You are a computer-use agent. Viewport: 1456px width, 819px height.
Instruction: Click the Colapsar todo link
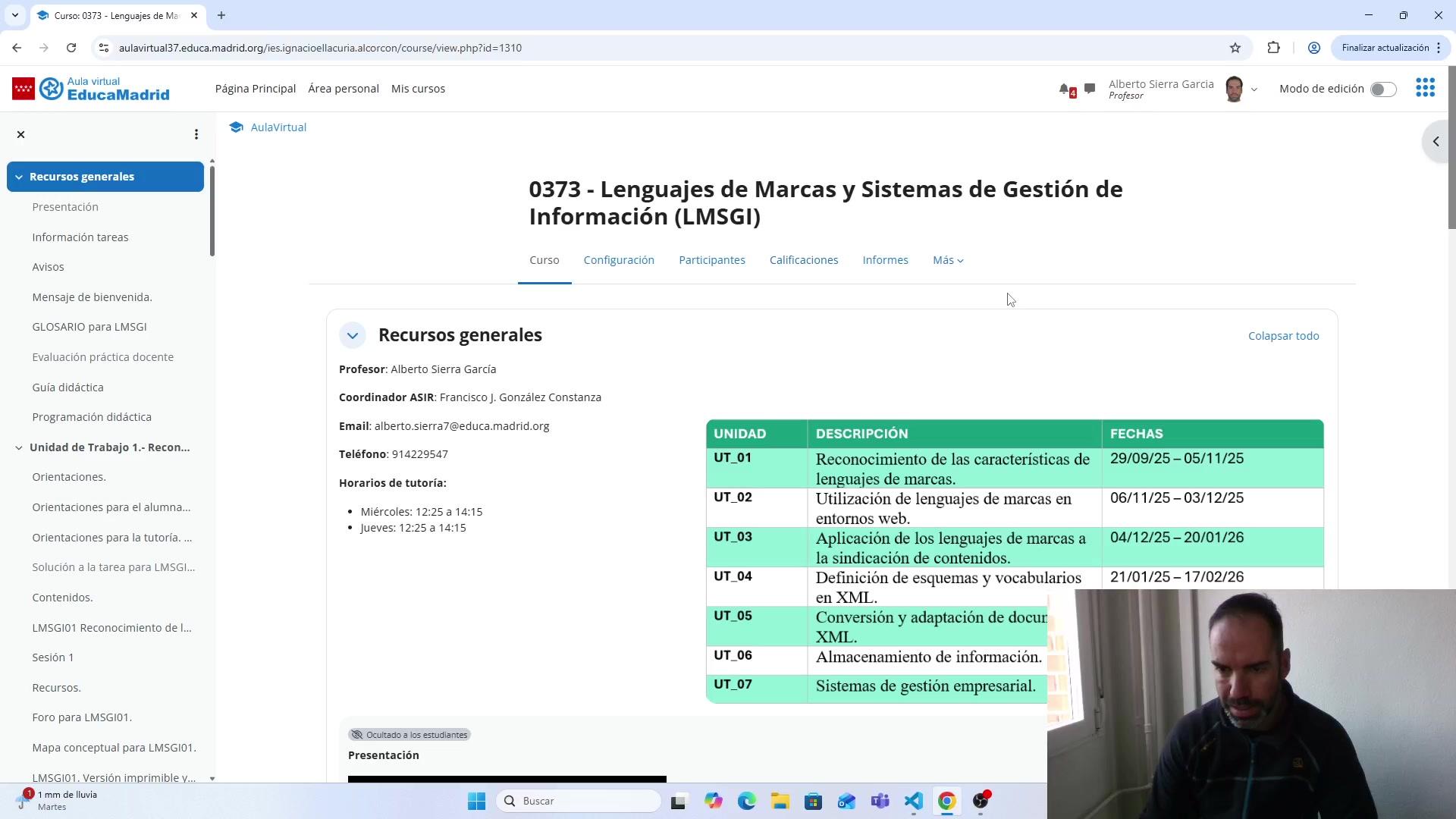point(1283,336)
